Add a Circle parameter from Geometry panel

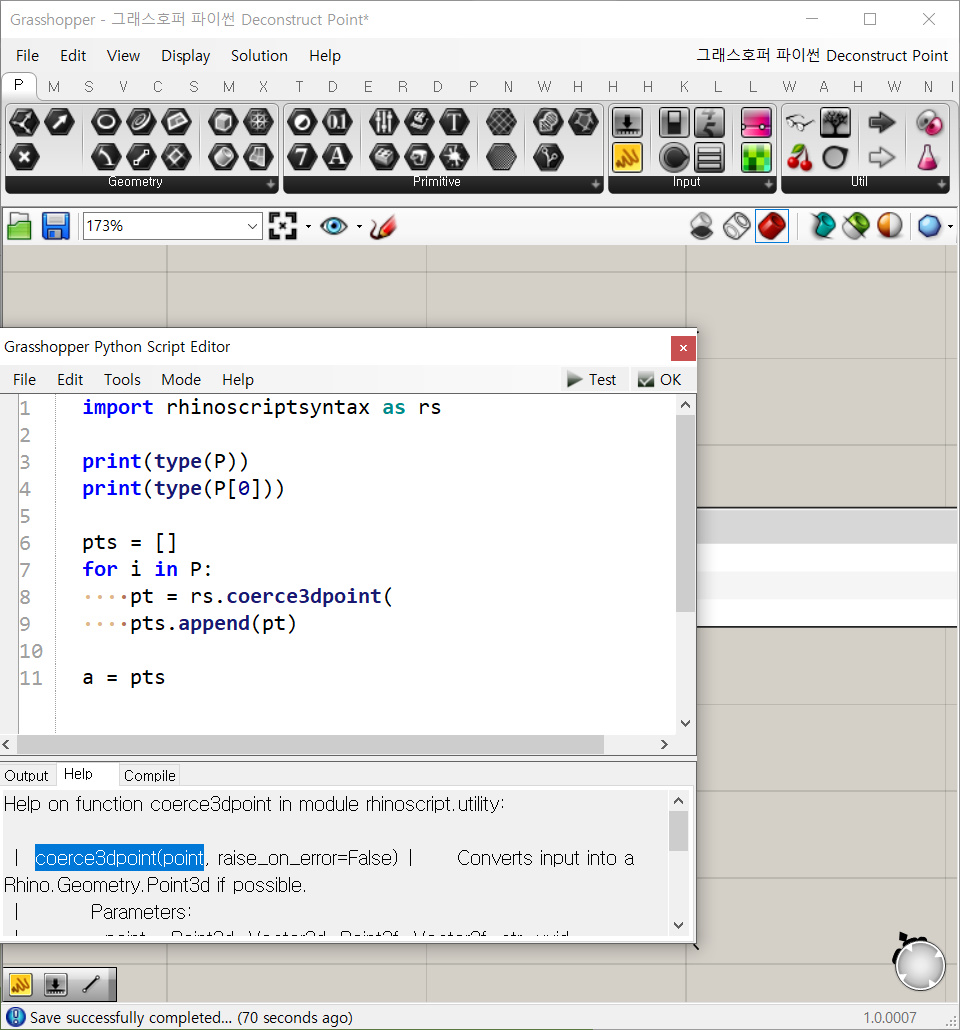click(x=106, y=122)
